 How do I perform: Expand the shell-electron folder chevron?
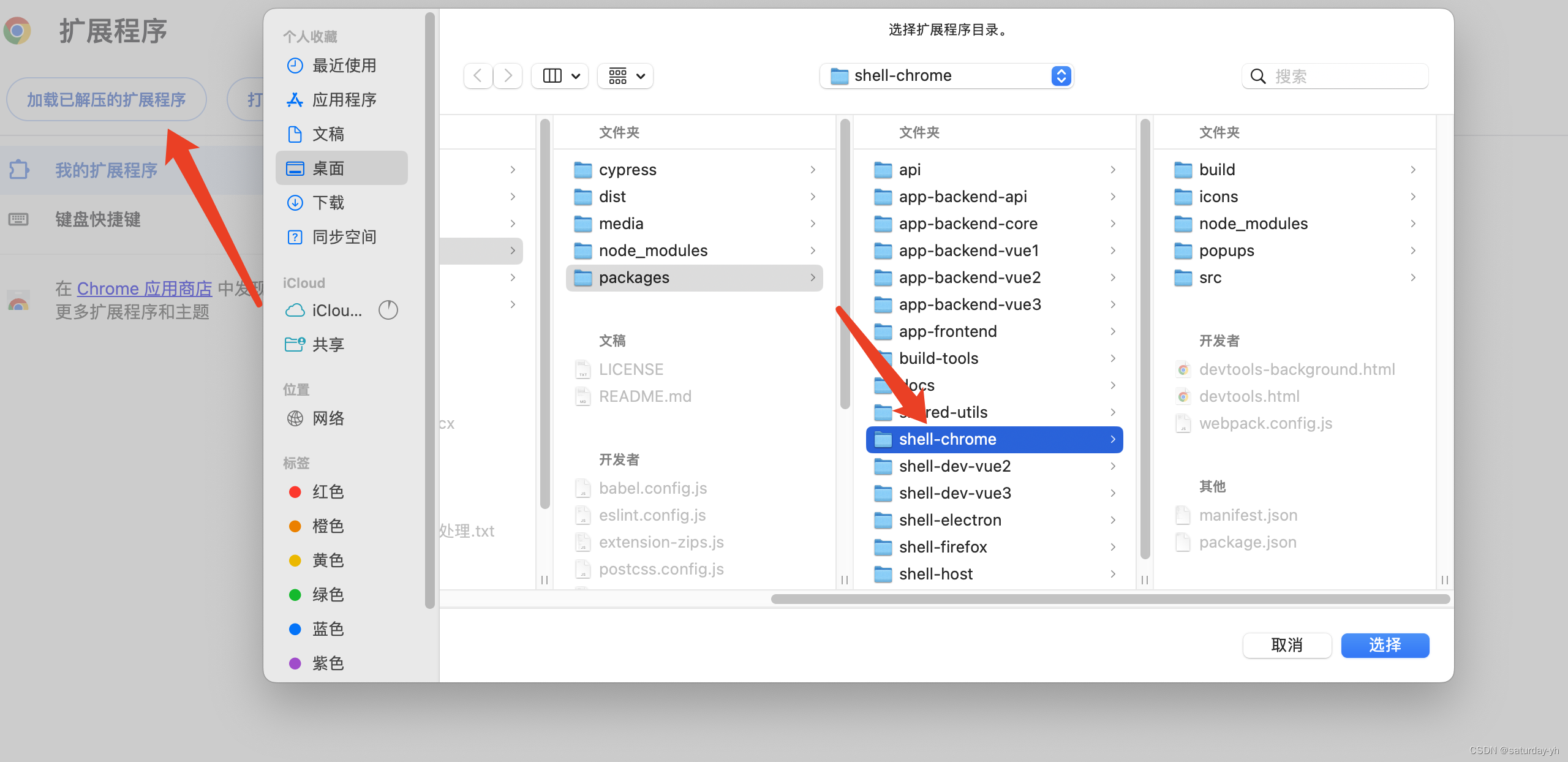1113,520
